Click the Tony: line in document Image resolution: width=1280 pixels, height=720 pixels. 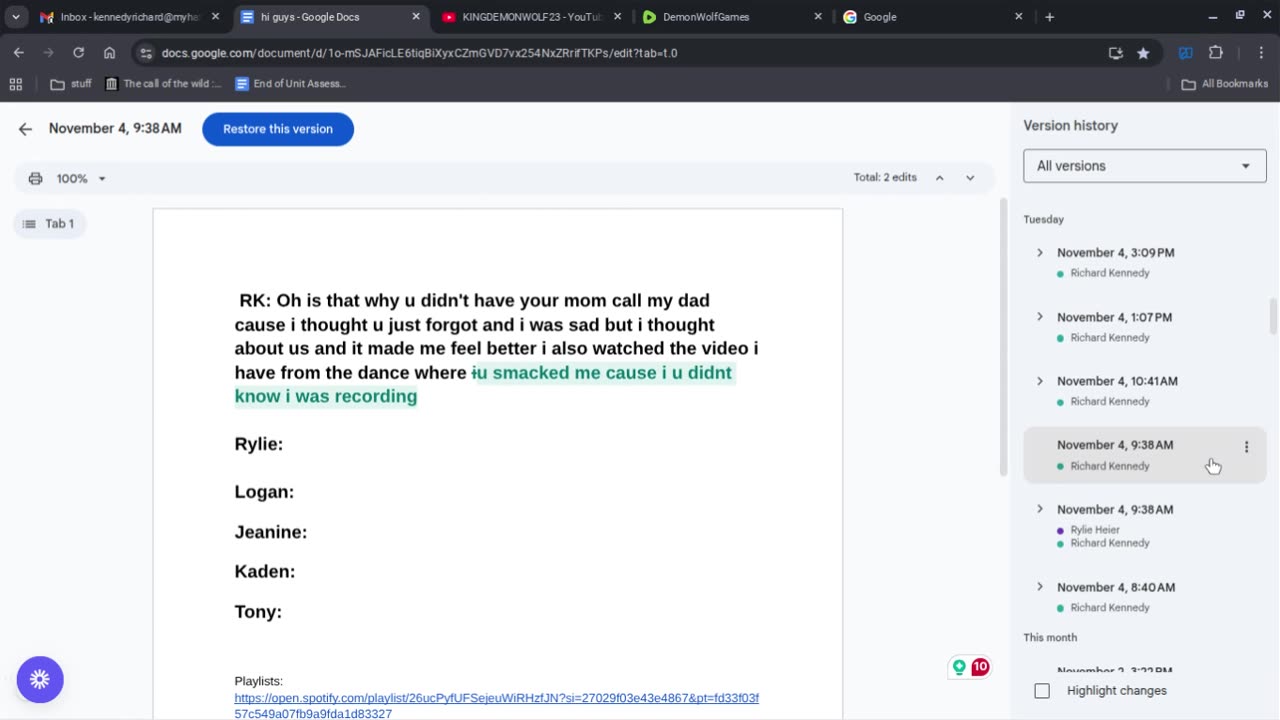[x=258, y=612]
